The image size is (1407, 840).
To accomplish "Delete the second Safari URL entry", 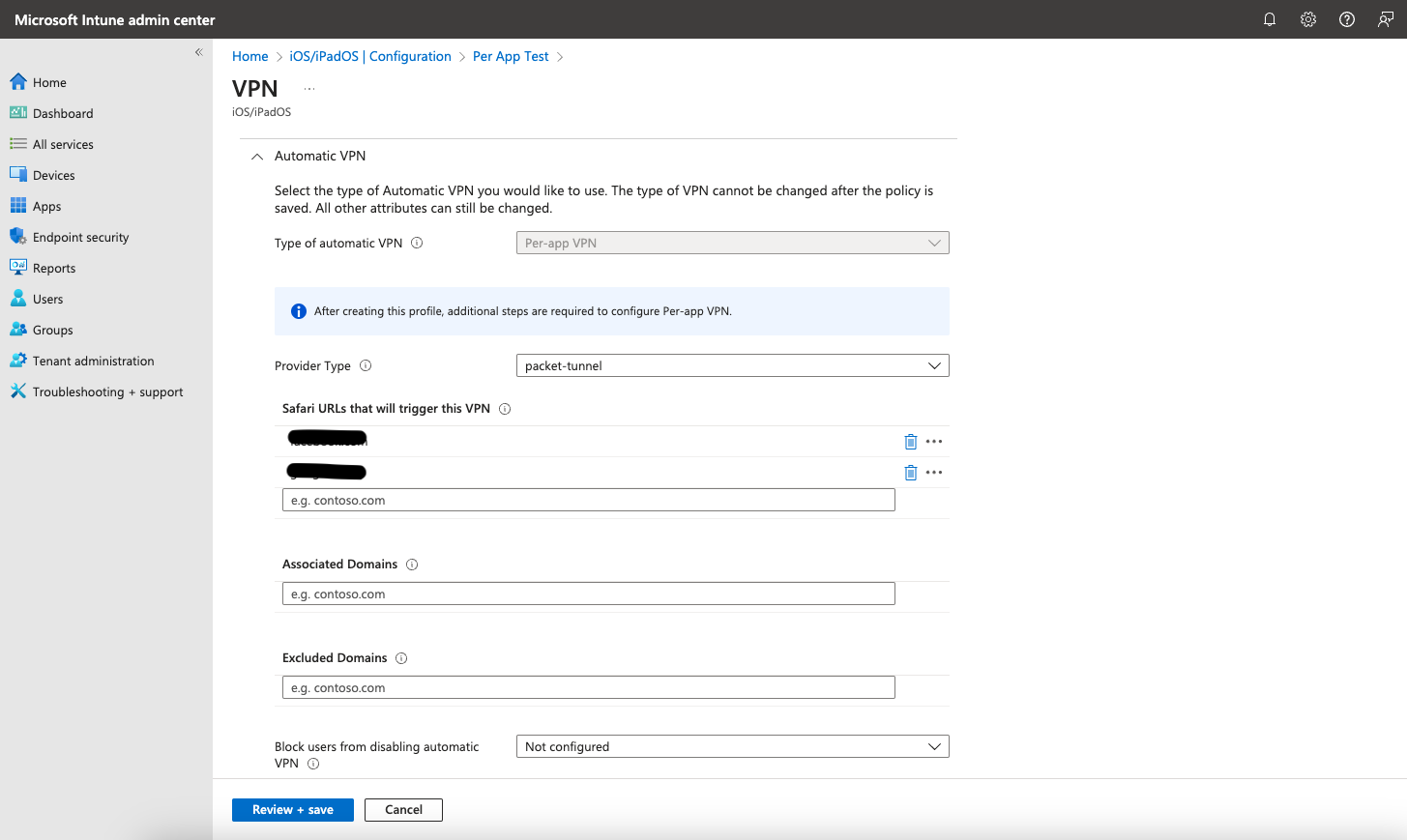I will 910,473.
